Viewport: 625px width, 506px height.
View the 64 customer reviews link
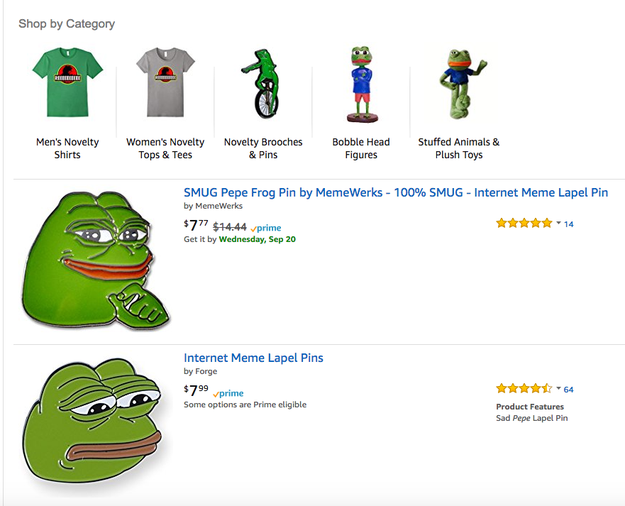point(569,389)
